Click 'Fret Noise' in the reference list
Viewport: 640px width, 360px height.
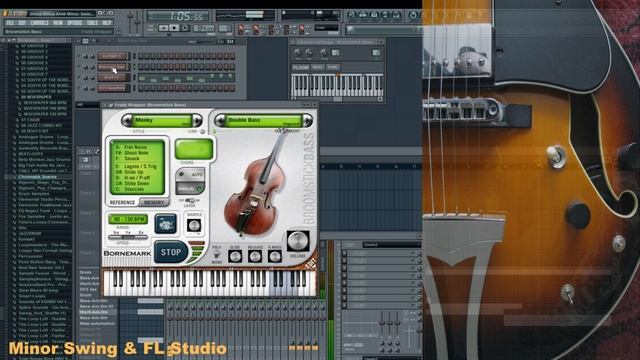click(135, 147)
